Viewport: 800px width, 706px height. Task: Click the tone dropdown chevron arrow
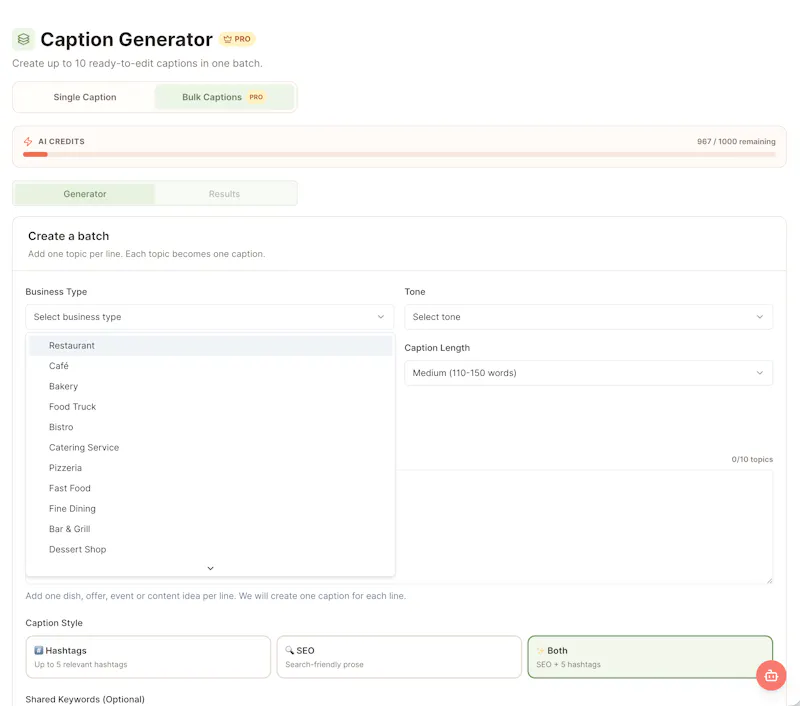point(760,317)
